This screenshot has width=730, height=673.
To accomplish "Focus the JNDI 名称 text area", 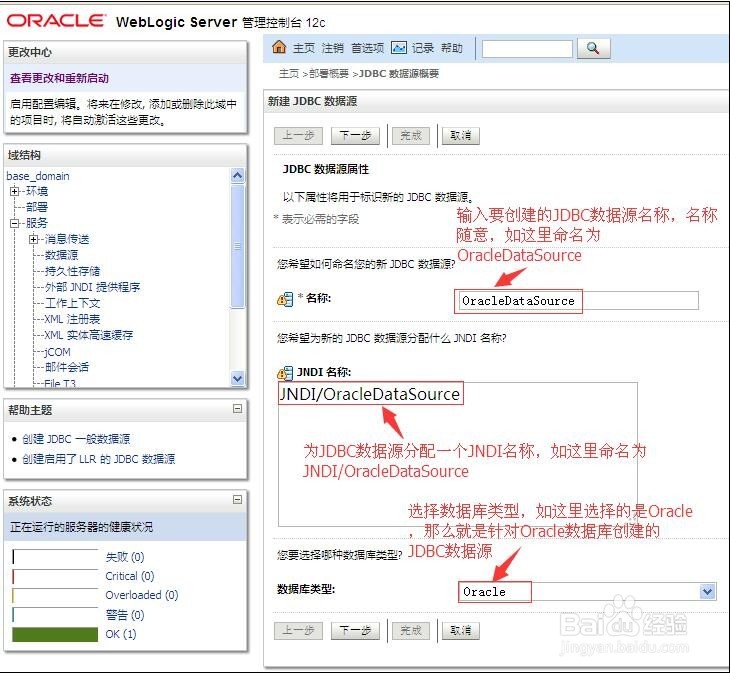I will tap(458, 454).
